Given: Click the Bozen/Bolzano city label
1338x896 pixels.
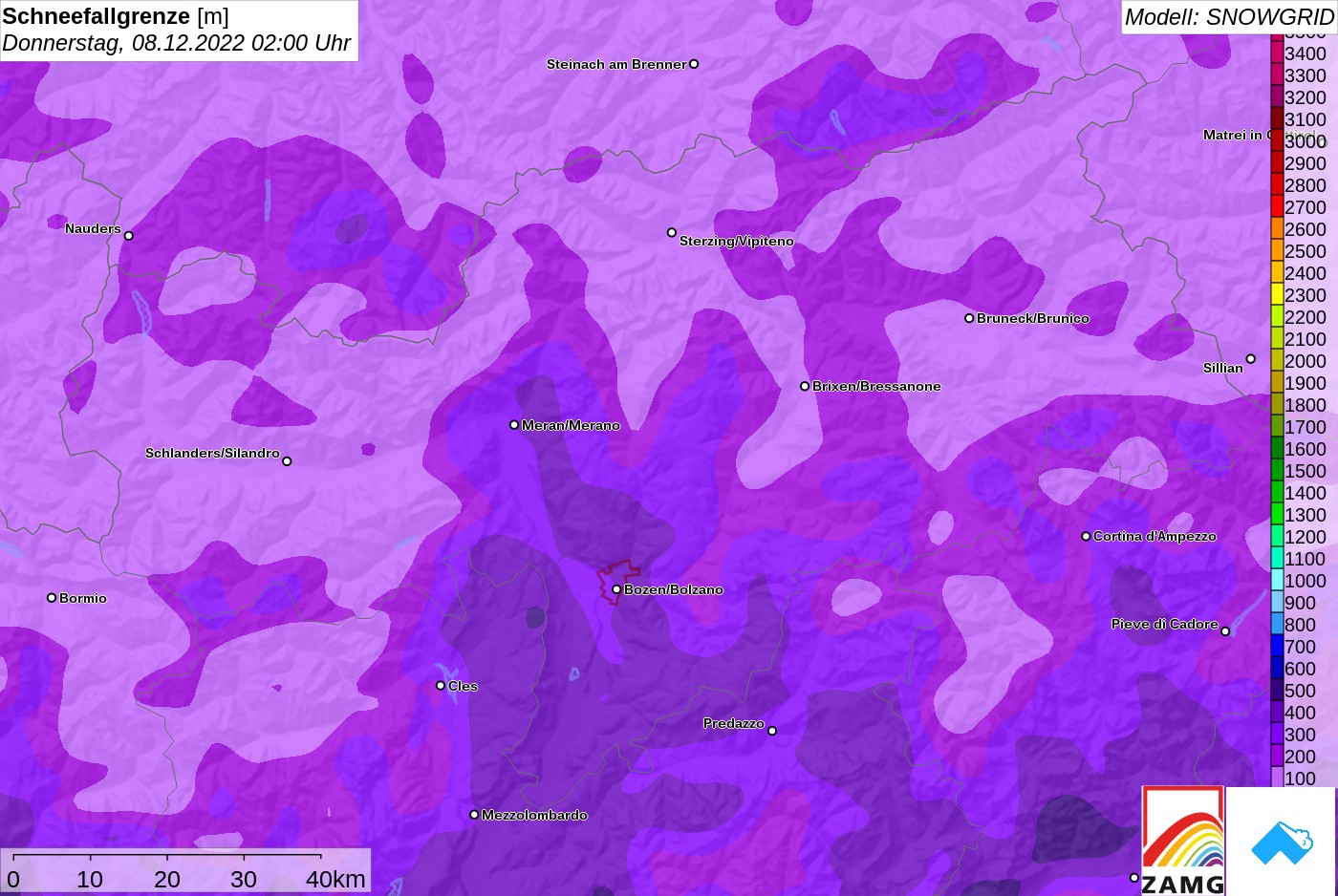Looking at the screenshot, I should (x=674, y=589).
